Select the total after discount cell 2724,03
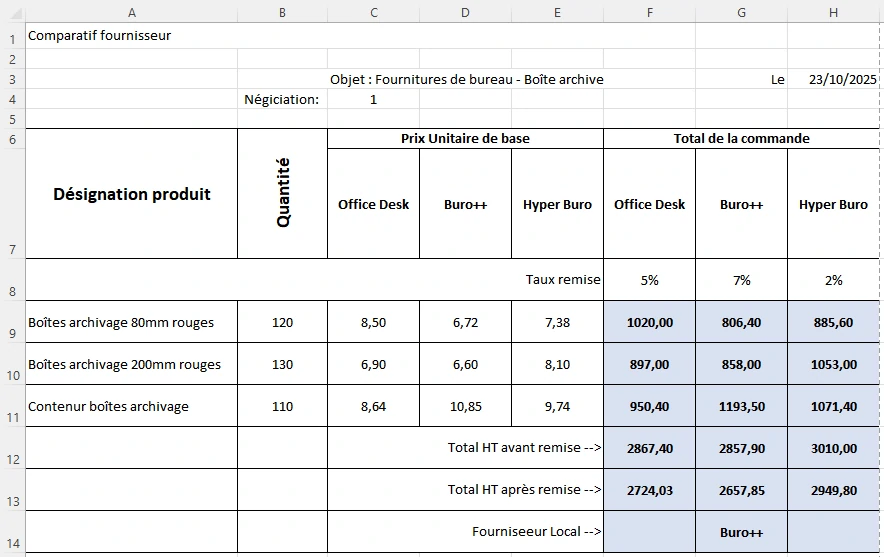Viewport: 884px width, 557px height. (x=649, y=490)
